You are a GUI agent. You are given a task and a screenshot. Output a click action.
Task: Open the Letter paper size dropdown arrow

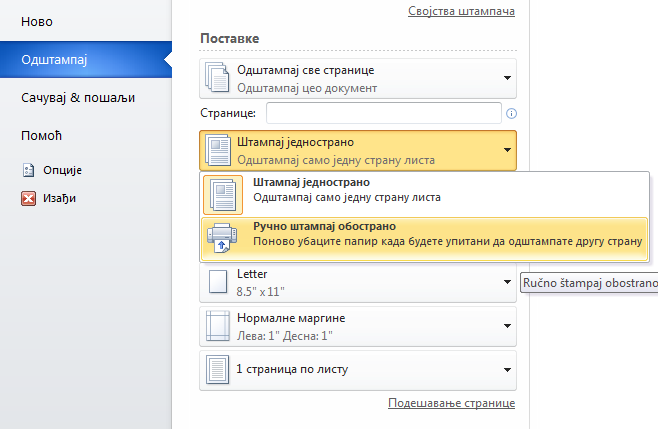[x=507, y=282]
